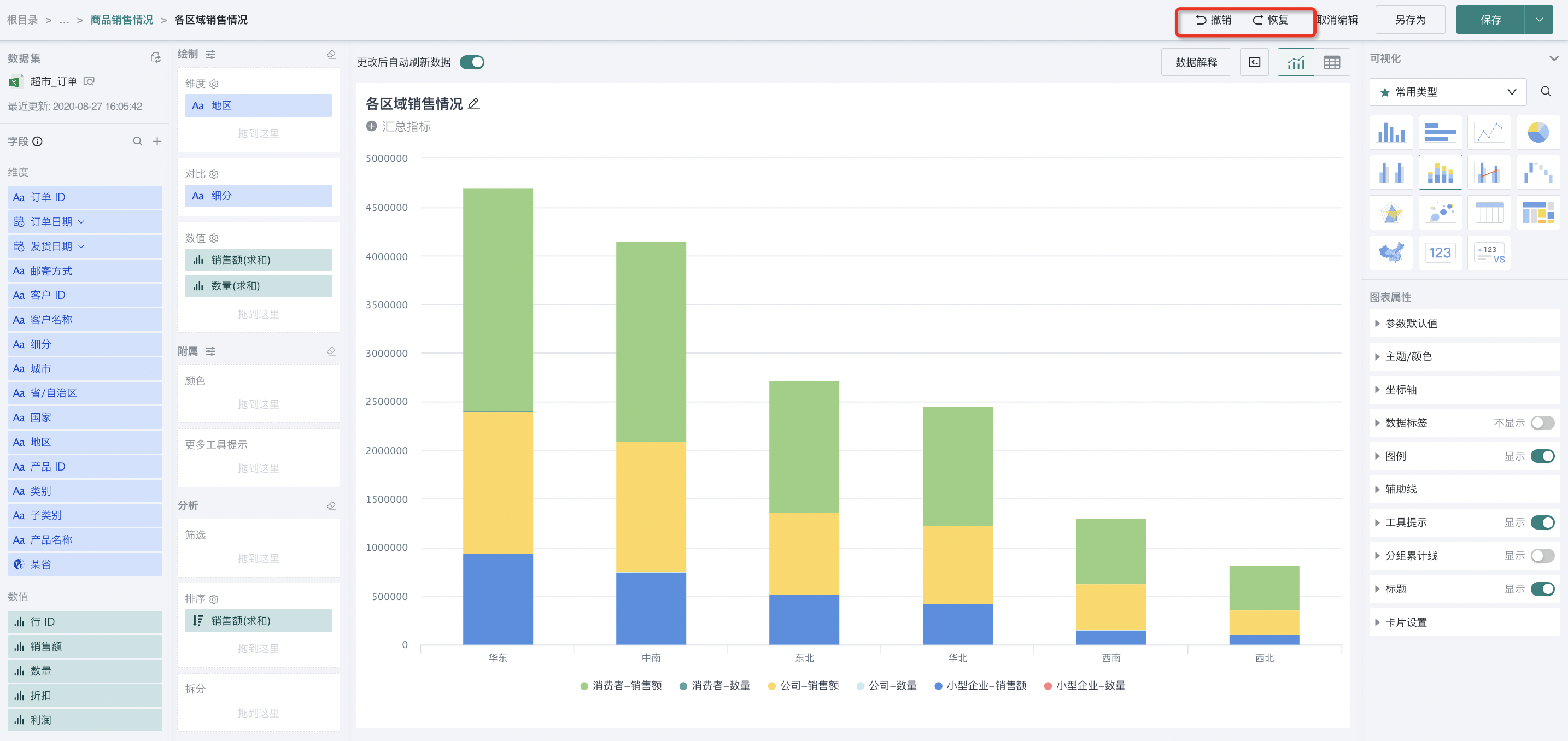
Task: Toggle 小型企业-销售额 legend color item
Action: coord(980,686)
